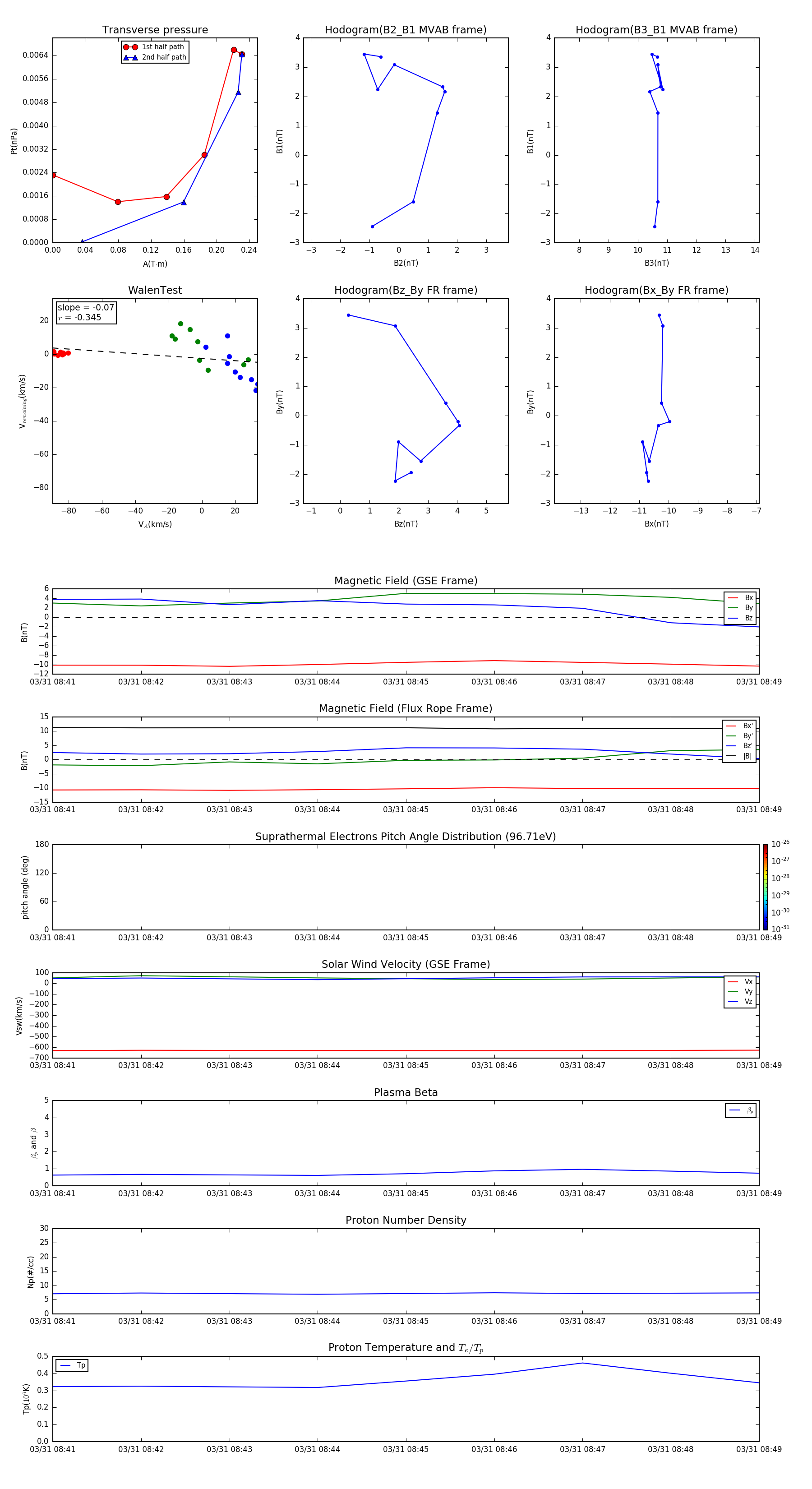
Task: Select the Bz' legend entry
Action: (739, 746)
